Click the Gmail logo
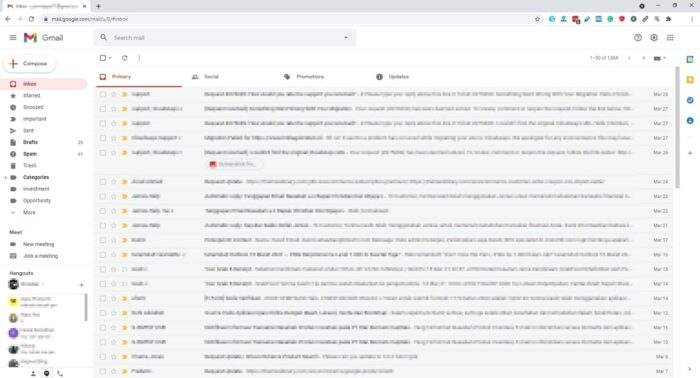This screenshot has width=700, height=378. [43, 37]
